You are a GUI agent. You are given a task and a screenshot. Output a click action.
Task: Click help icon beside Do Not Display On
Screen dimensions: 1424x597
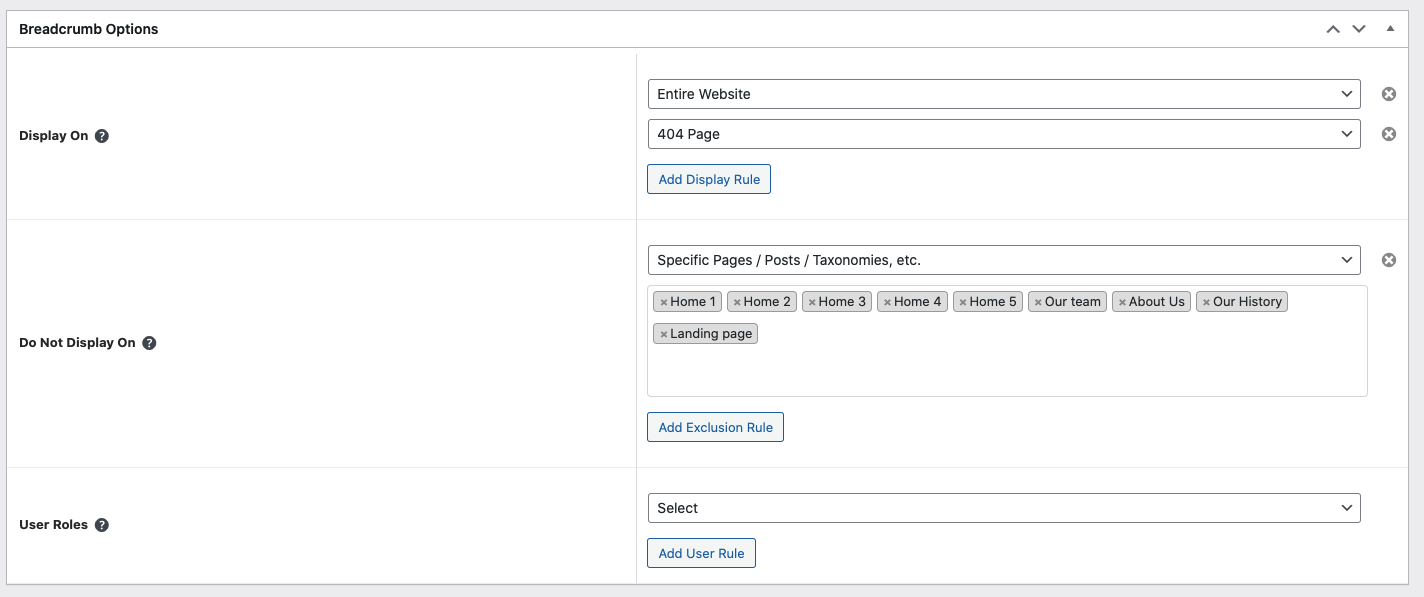[x=149, y=343]
